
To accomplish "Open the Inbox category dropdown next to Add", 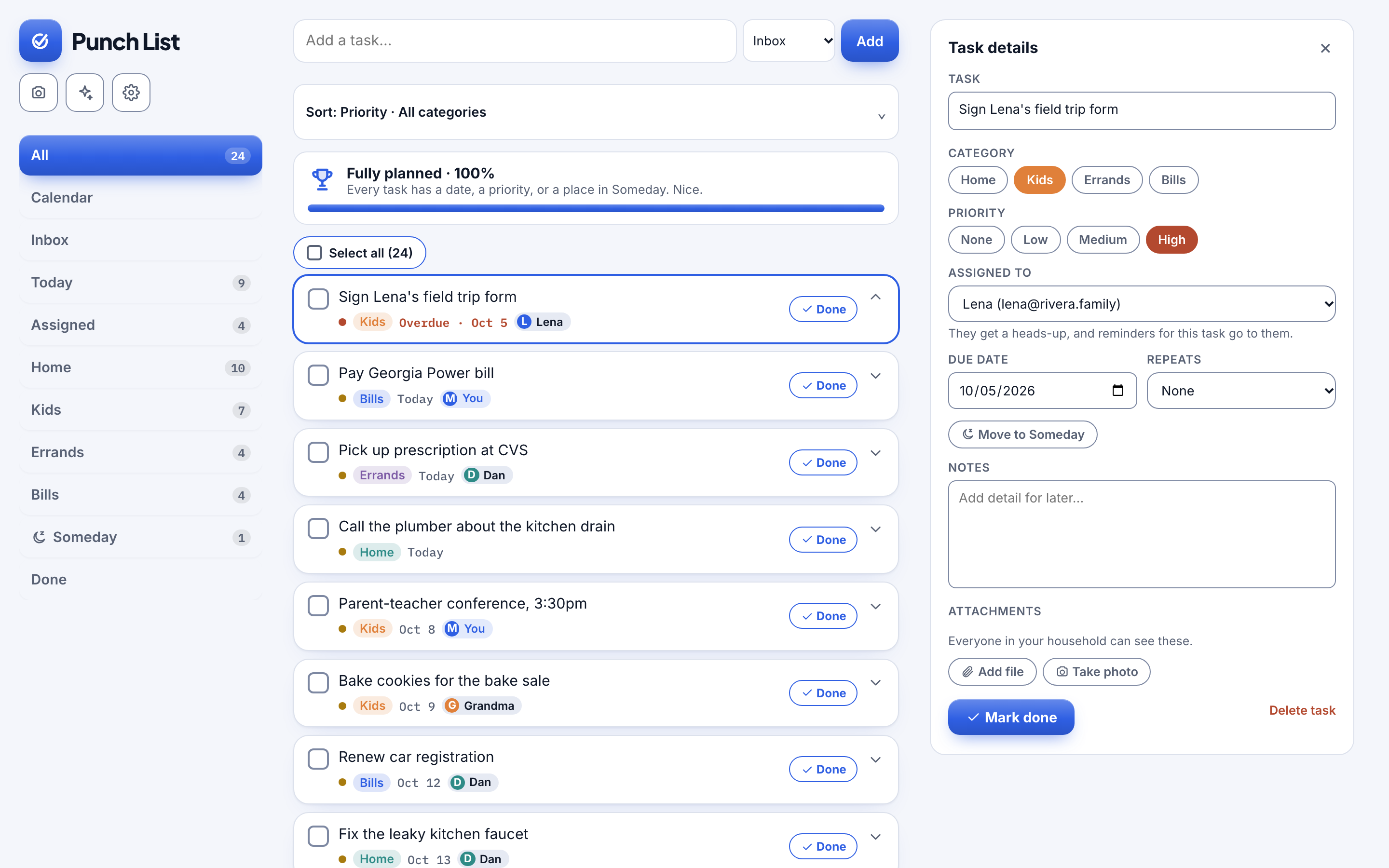I will coord(789,41).
